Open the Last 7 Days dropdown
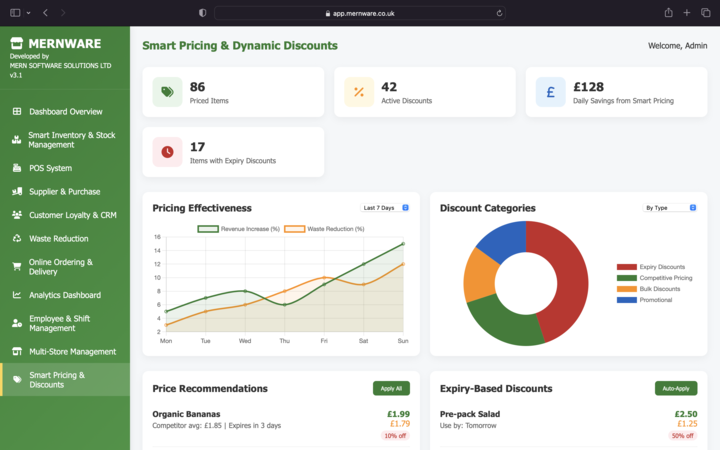The width and height of the screenshot is (720, 450). 384,208
